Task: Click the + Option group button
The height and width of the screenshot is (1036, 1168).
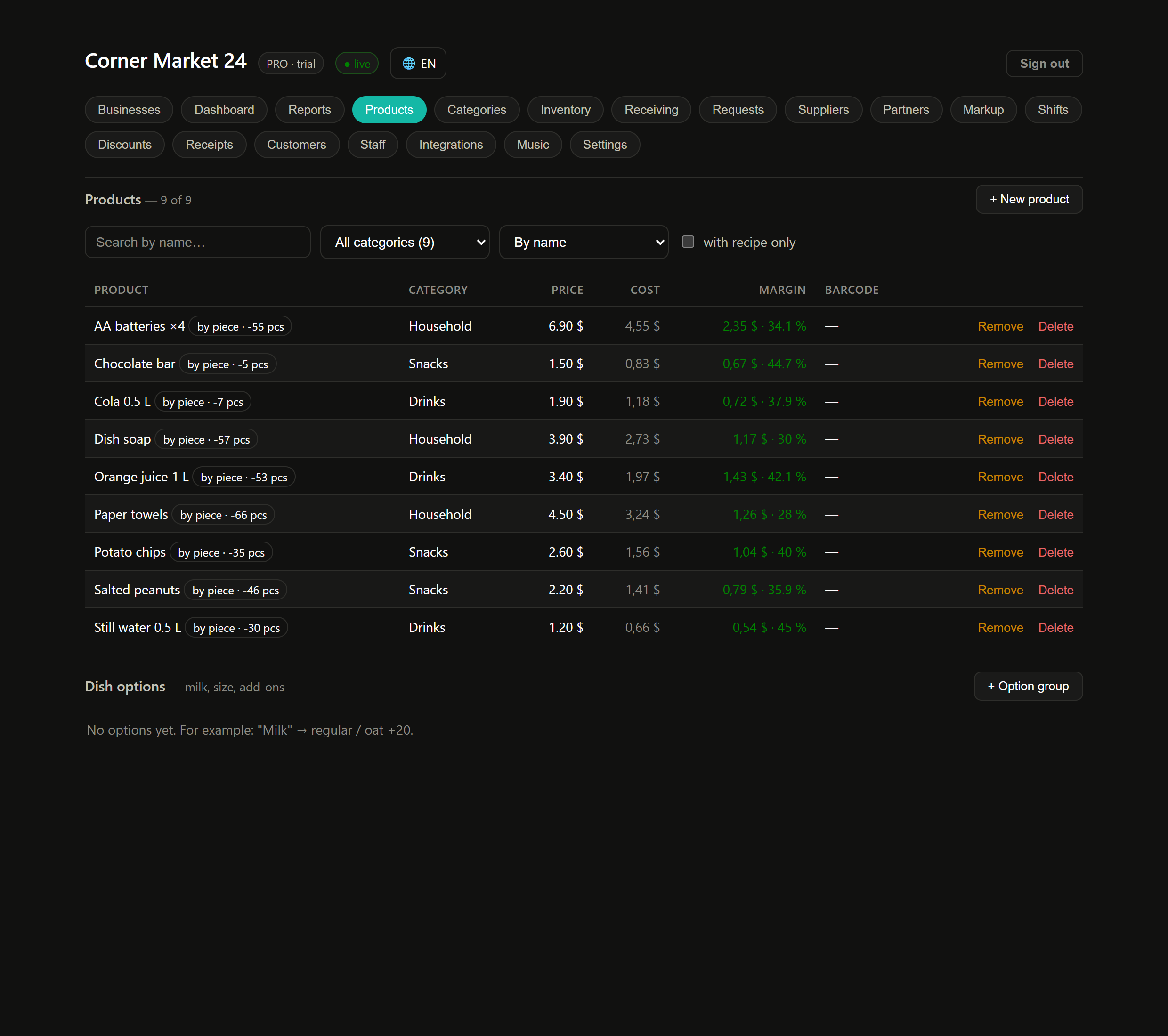Action: click(x=1028, y=686)
